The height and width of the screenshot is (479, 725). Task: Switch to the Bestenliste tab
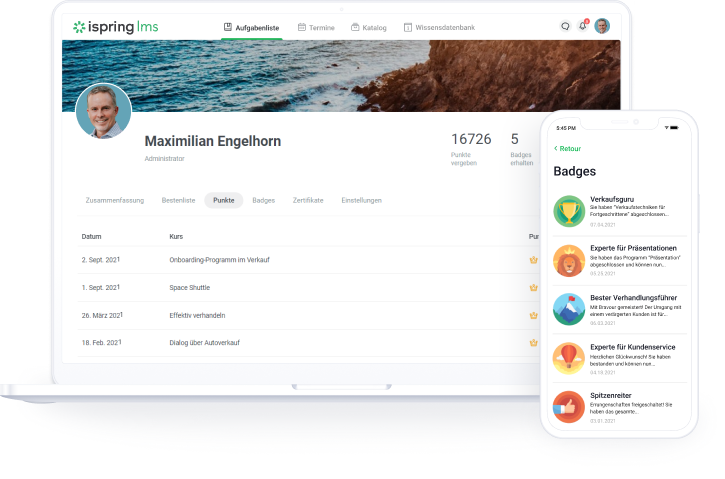tap(178, 200)
